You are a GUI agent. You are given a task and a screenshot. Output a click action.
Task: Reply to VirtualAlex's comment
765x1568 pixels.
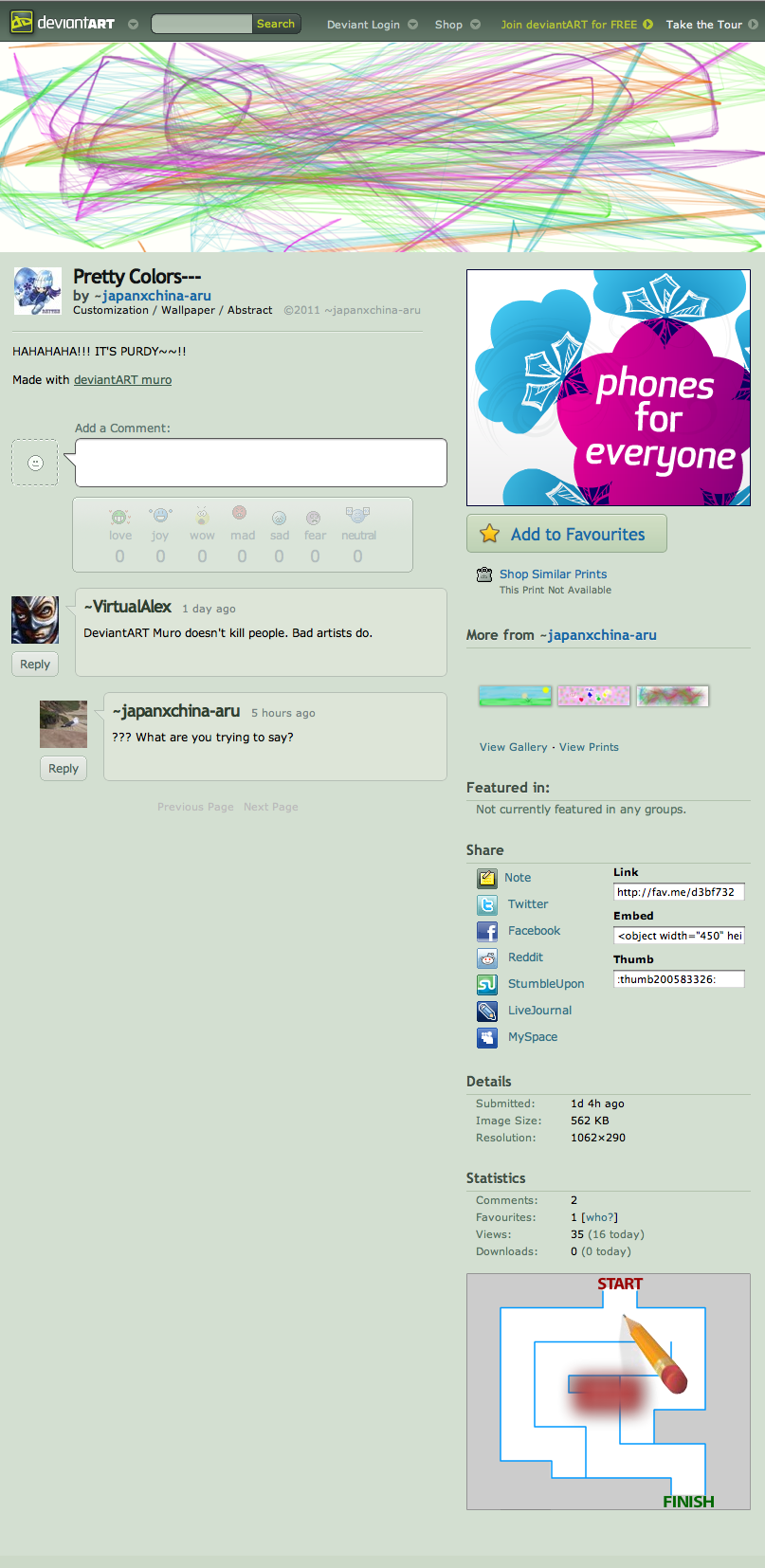(x=35, y=665)
